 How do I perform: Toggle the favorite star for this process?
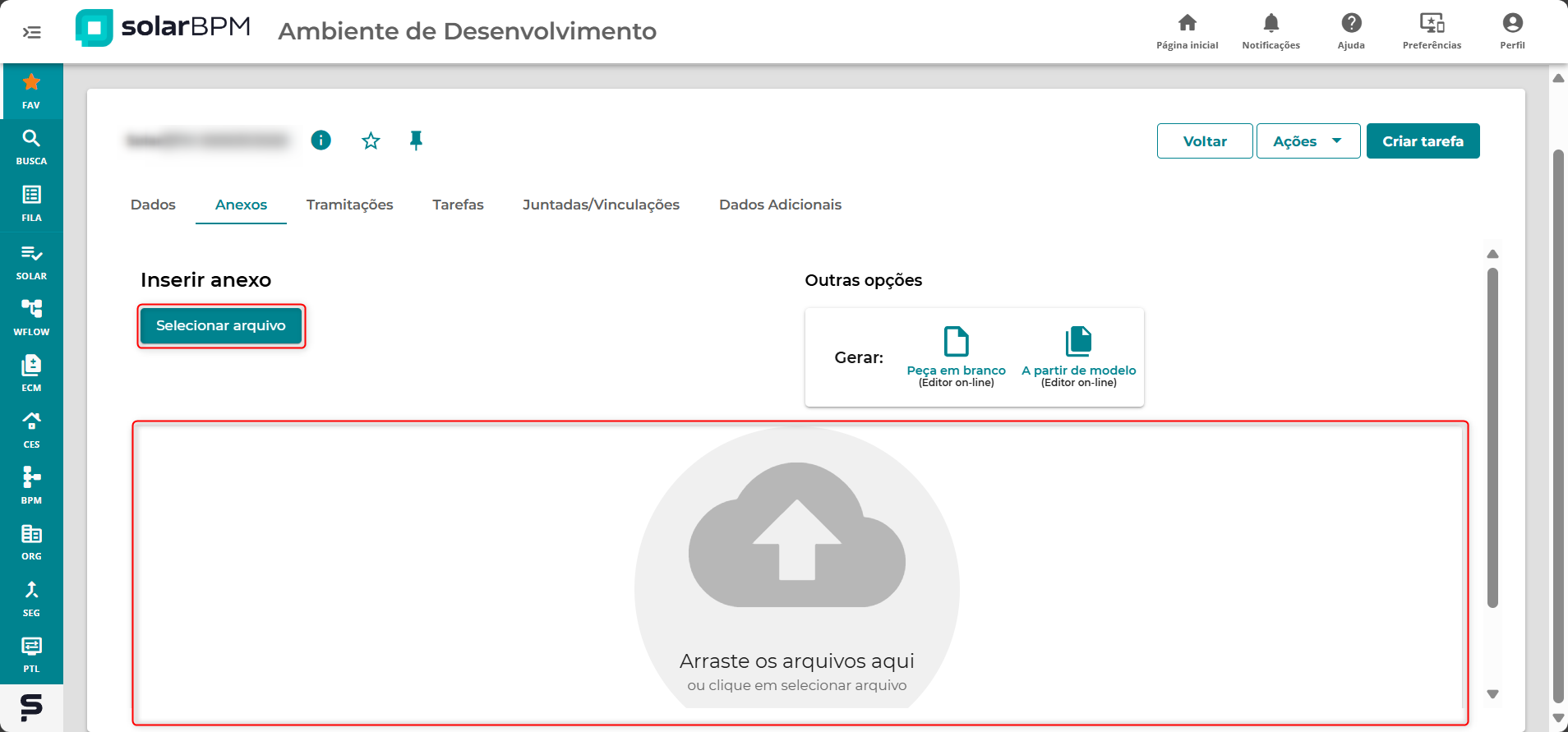[x=371, y=141]
